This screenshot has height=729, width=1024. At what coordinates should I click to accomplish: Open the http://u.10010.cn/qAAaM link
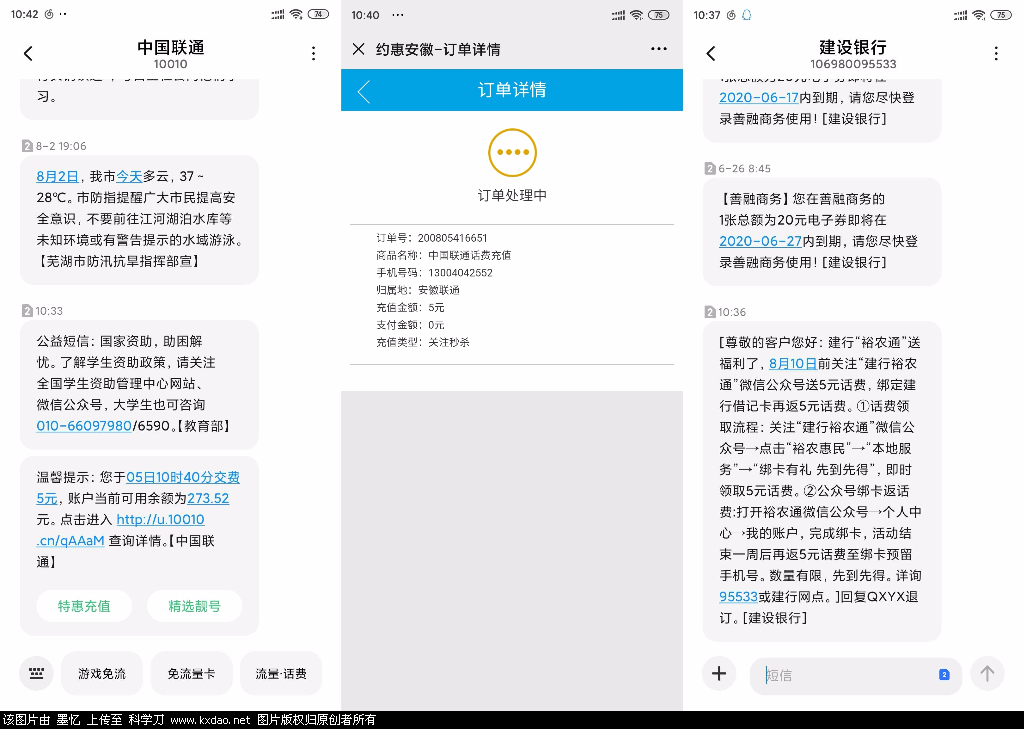pos(120,530)
